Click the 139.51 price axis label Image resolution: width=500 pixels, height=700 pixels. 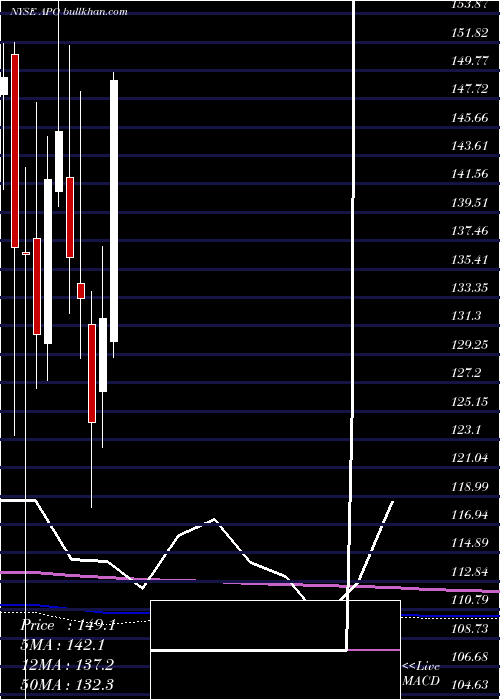tap(470, 203)
